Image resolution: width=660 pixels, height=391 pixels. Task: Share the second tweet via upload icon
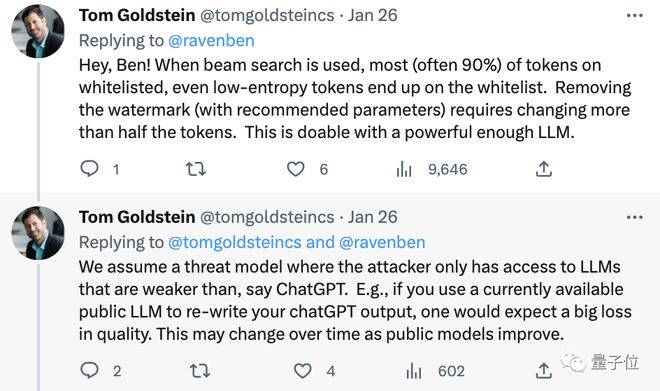[543, 370]
